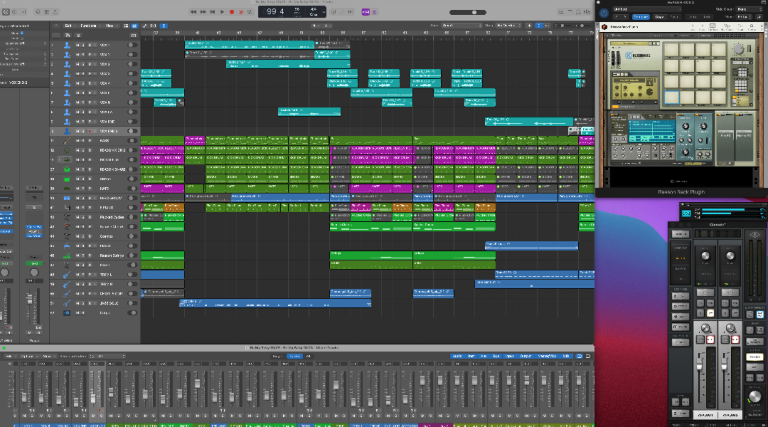The width and height of the screenshot is (768, 427).
Task: Toggle the on/off switch for track 1
Action: click(132, 45)
